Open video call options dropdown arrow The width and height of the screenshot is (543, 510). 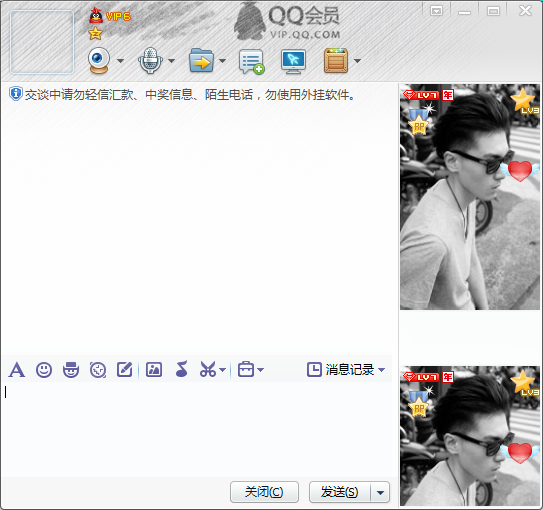tap(120, 61)
